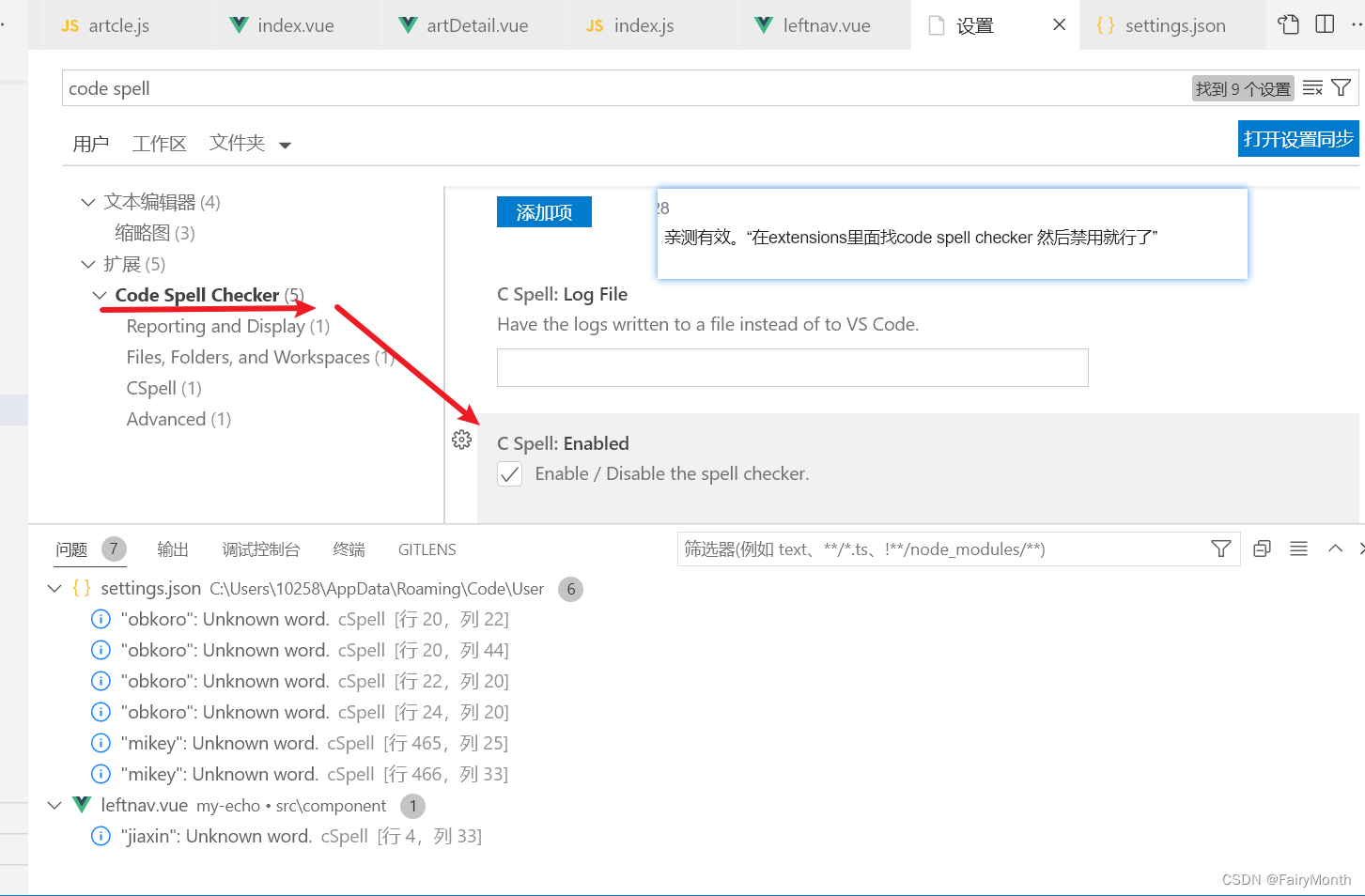
Task: Select 缩略图 (3) in settings tree
Action: 155,233
